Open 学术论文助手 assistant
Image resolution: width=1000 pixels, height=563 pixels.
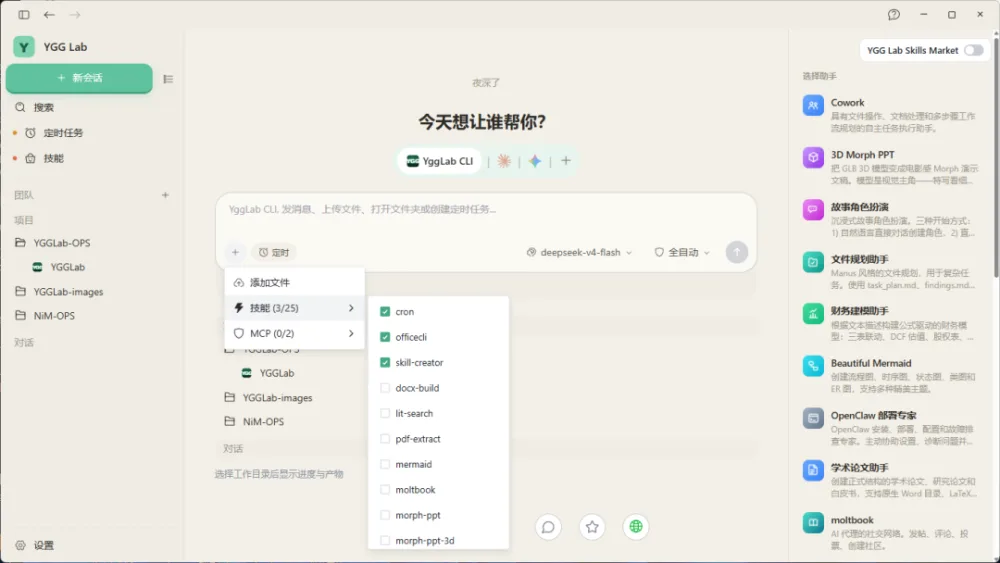click(890, 480)
